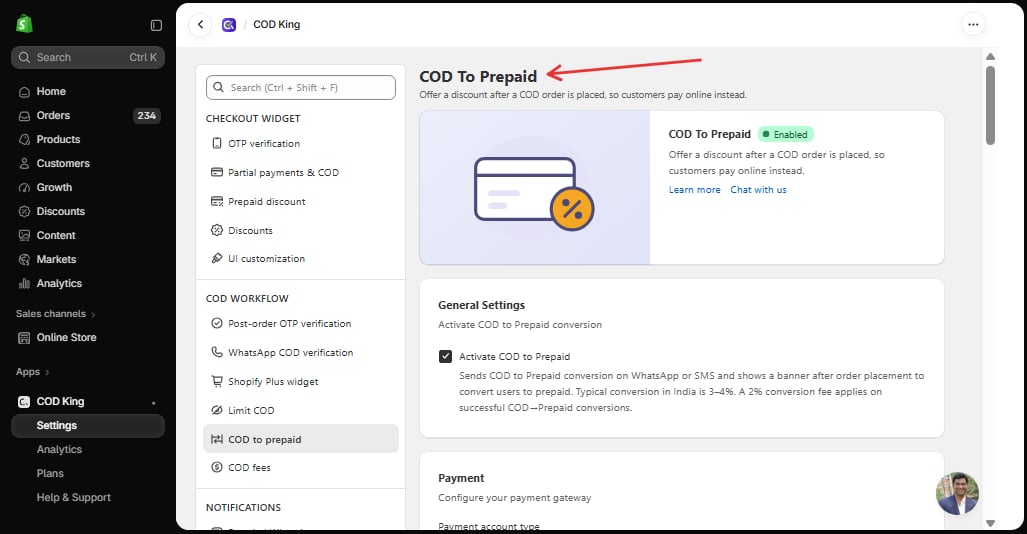
Task: Click the COD King pin dot indicator
Action: point(153,403)
